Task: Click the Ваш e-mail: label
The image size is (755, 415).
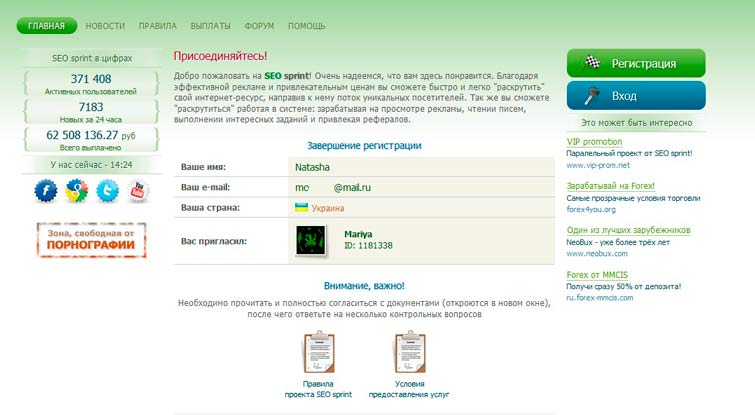Action: pyautogui.click(x=206, y=187)
